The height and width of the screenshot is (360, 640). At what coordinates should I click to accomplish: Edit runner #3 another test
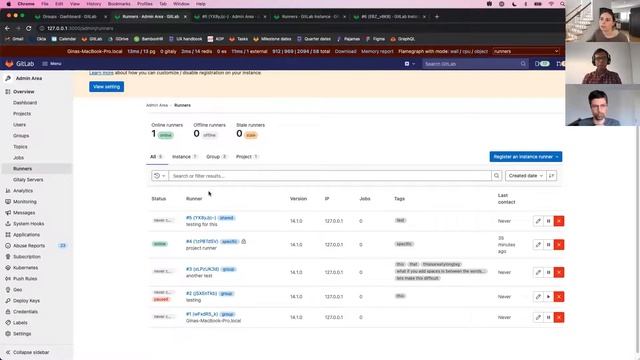pyautogui.click(x=538, y=272)
